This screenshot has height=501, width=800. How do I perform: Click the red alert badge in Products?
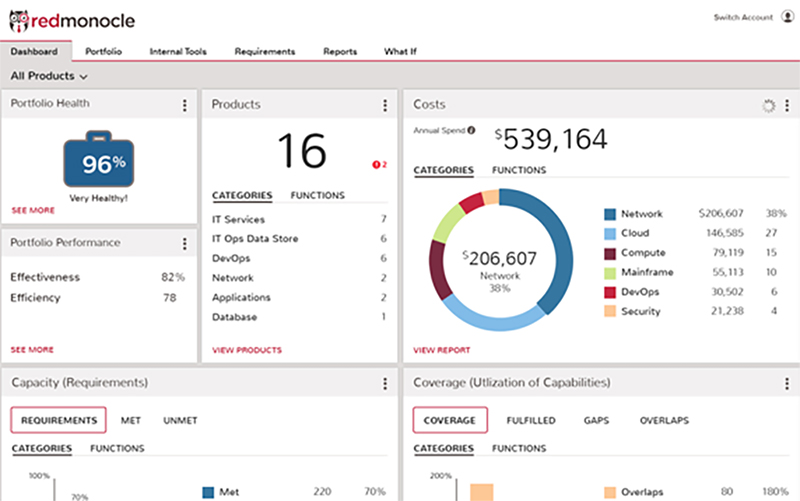tap(378, 164)
